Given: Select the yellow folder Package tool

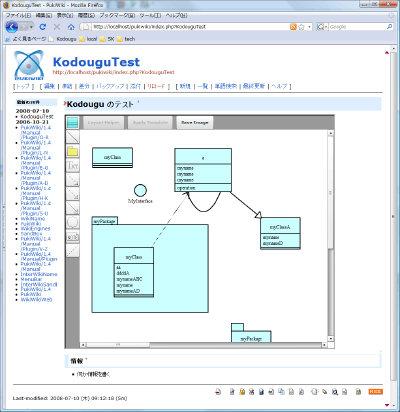Looking at the screenshot, I should tap(72, 152).
